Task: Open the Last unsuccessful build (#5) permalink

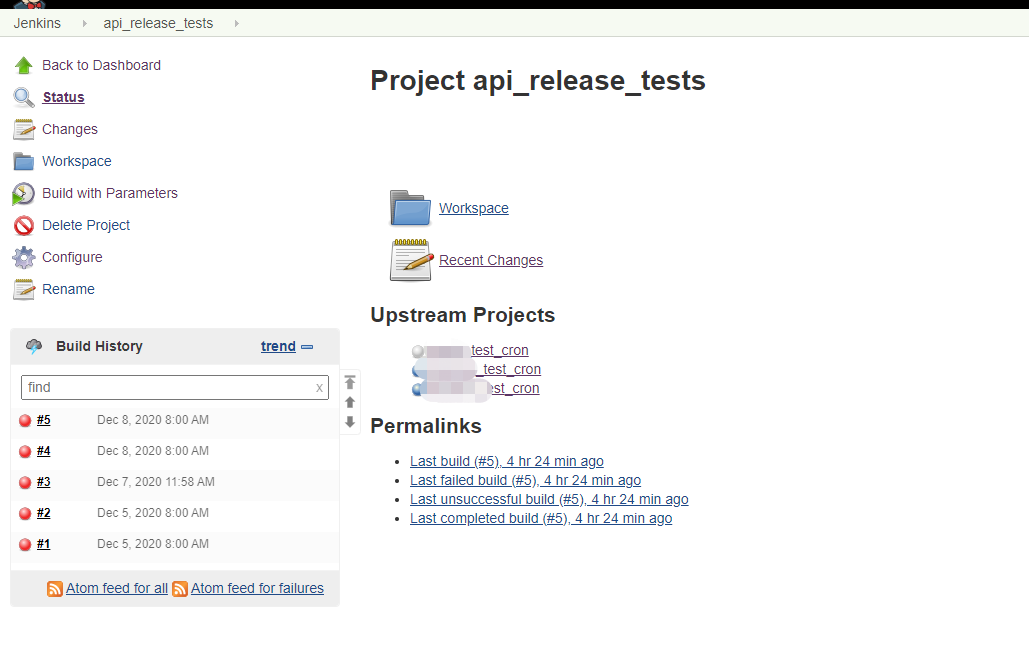Action: click(x=549, y=500)
